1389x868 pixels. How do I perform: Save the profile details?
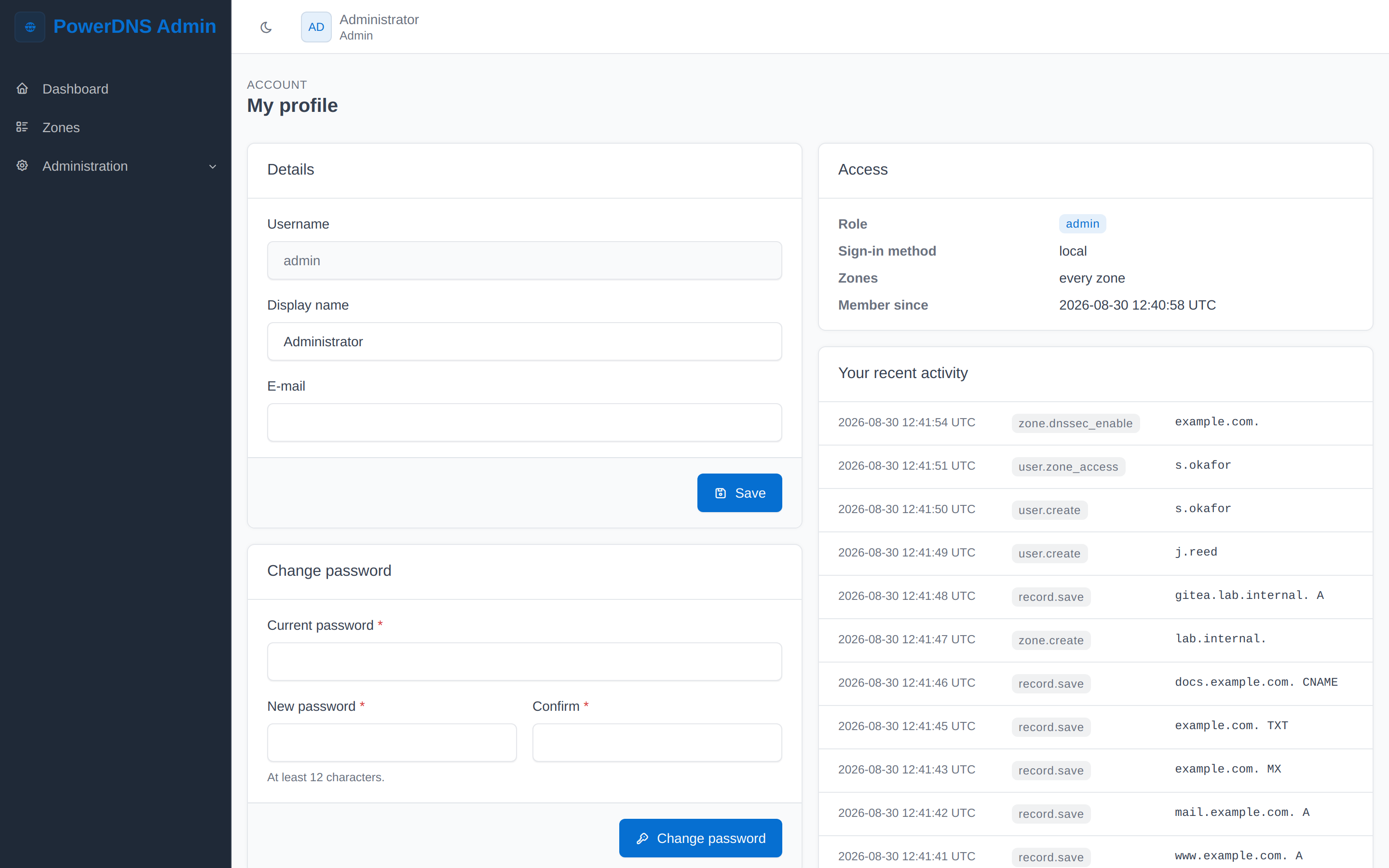[x=739, y=492]
